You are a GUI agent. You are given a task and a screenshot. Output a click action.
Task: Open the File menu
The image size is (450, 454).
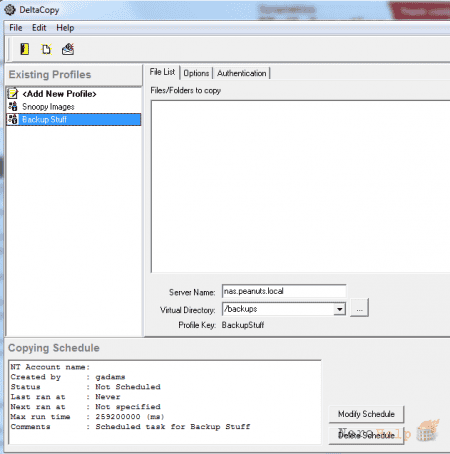point(16,28)
